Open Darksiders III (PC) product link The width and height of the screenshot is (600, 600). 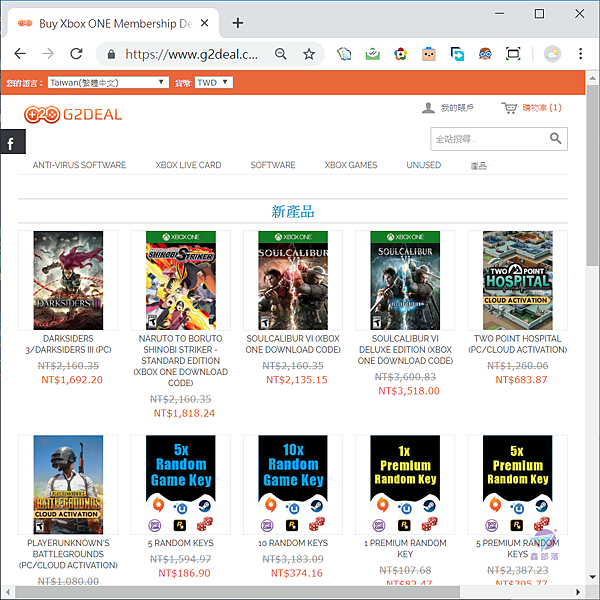coord(68,344)
